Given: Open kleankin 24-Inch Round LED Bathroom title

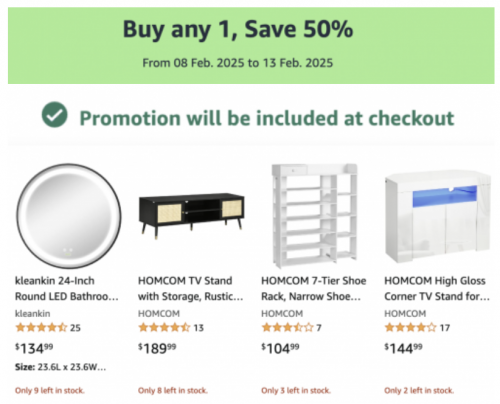Looking at the screenshot, I should pyautogui.click(x=67, y=288).
